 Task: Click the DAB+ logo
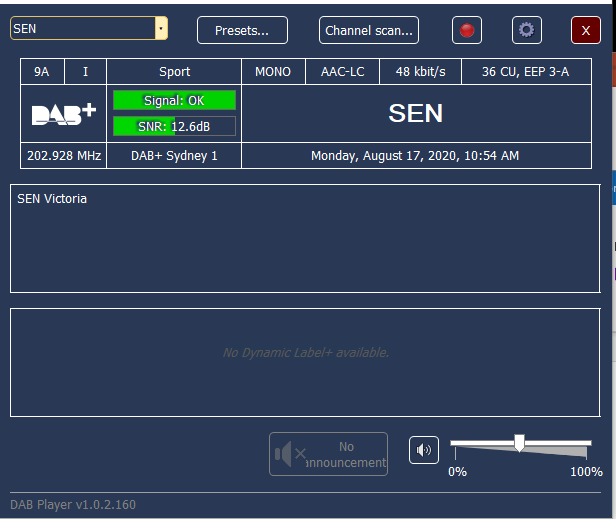pyautogui.click(x=64, y=114)
